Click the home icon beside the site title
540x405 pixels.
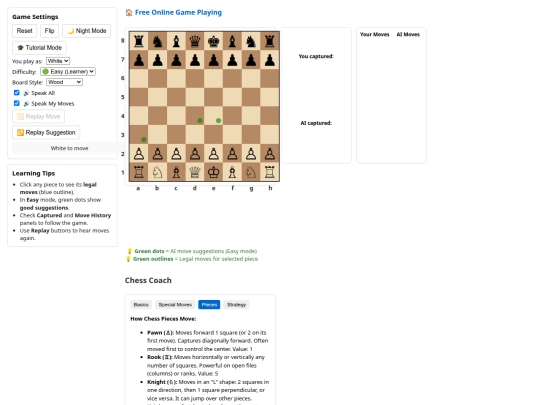[x=129, y=13]
